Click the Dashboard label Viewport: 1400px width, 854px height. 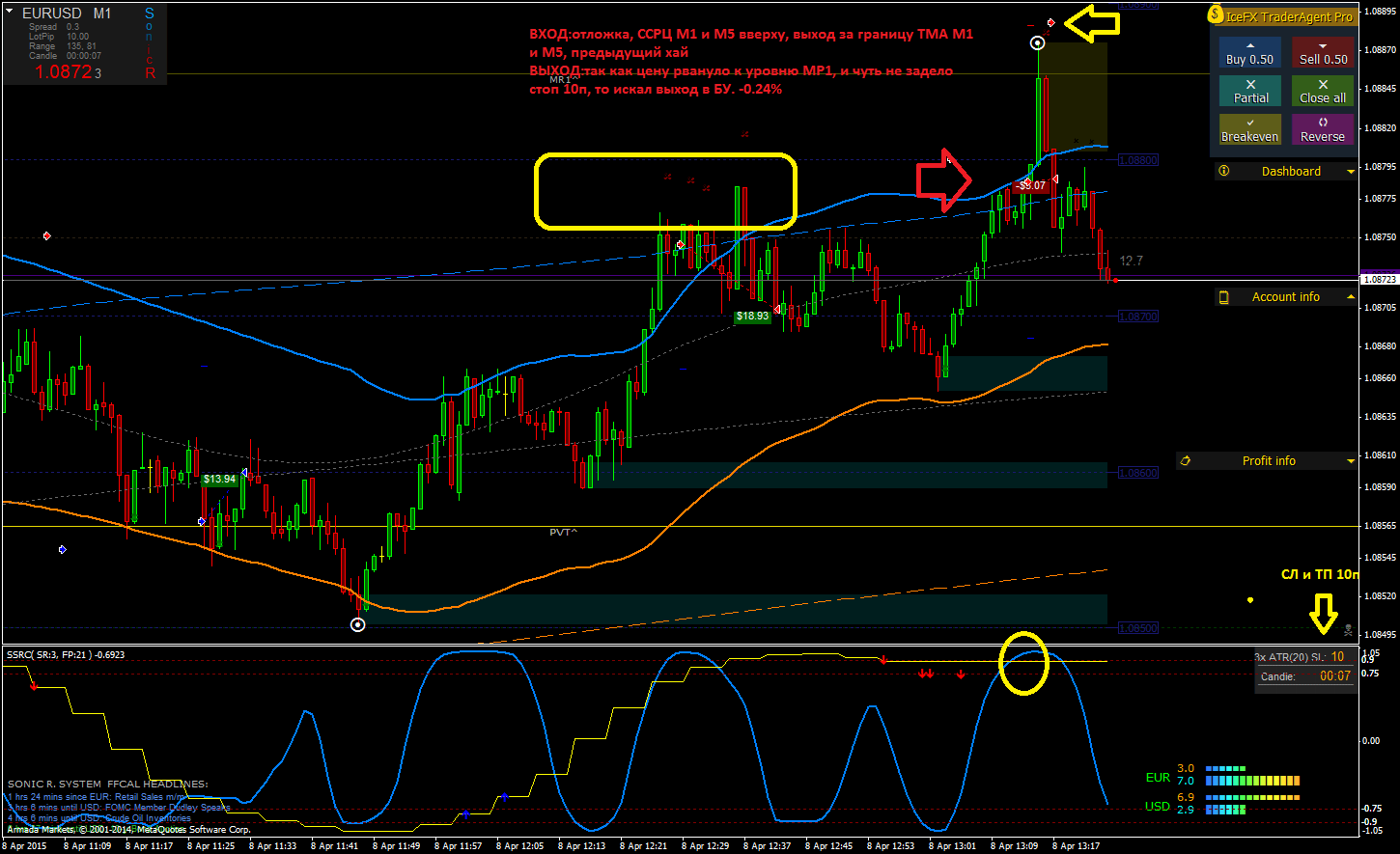(1291, 172)
